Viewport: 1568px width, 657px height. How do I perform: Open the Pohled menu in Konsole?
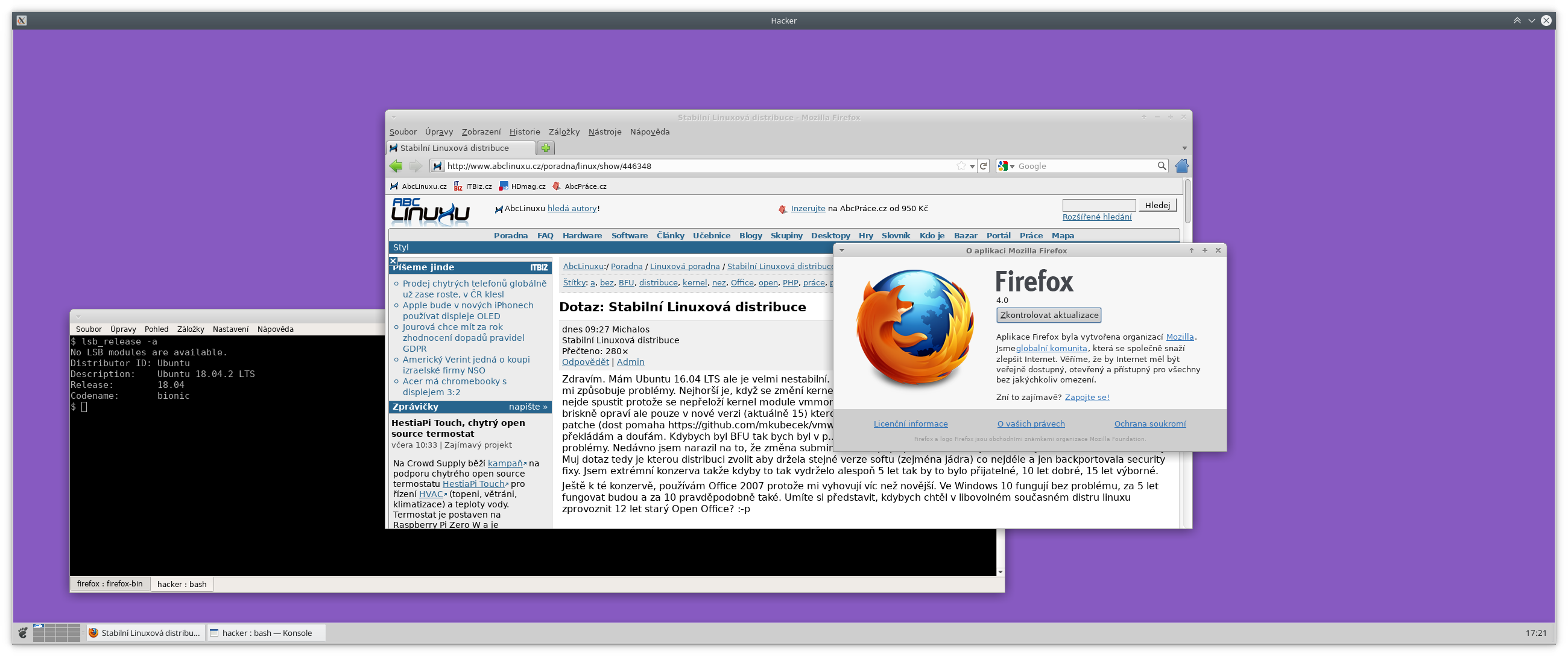coord(156,329)
